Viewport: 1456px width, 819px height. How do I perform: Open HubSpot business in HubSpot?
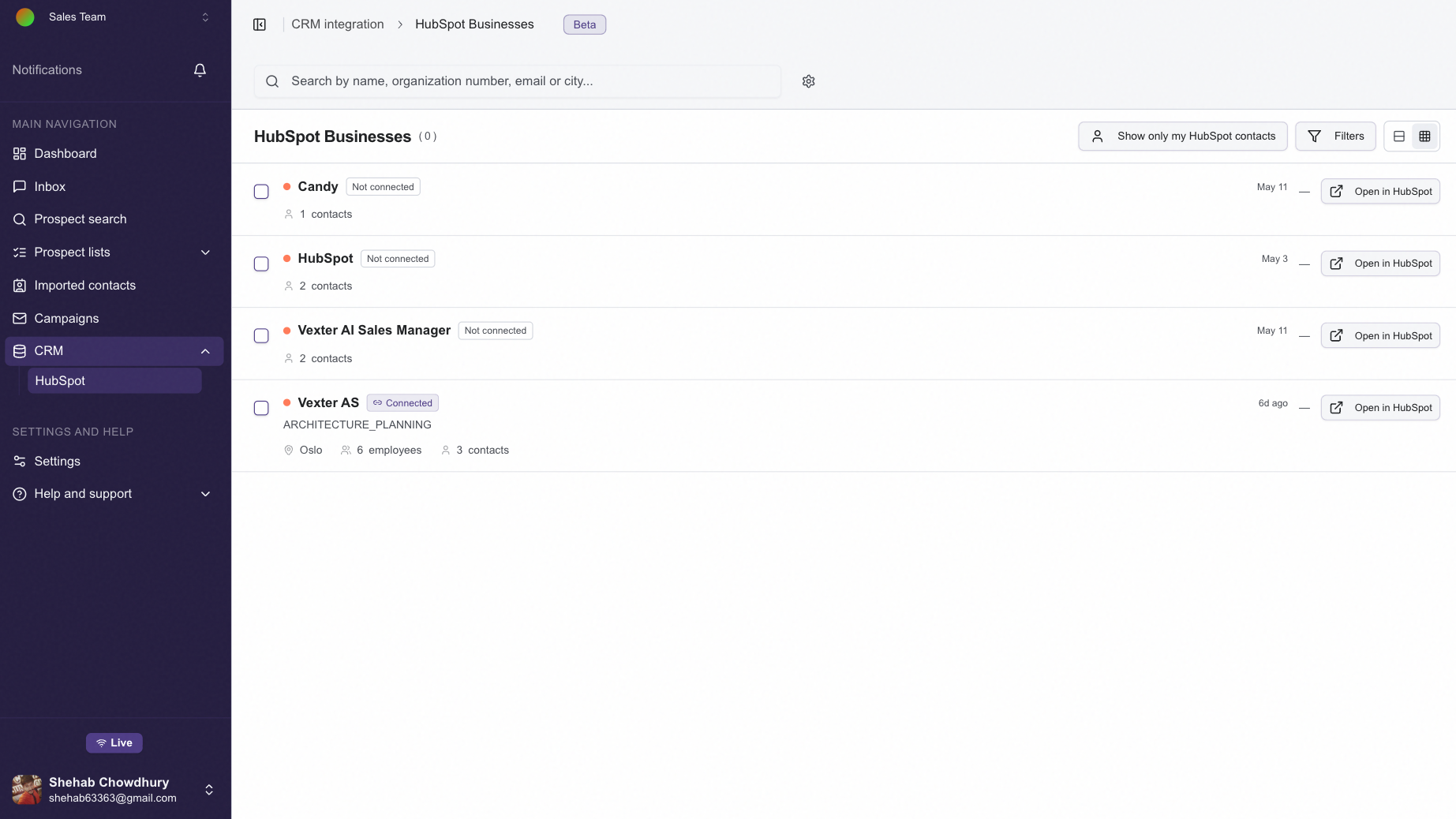coord(1380,264)
